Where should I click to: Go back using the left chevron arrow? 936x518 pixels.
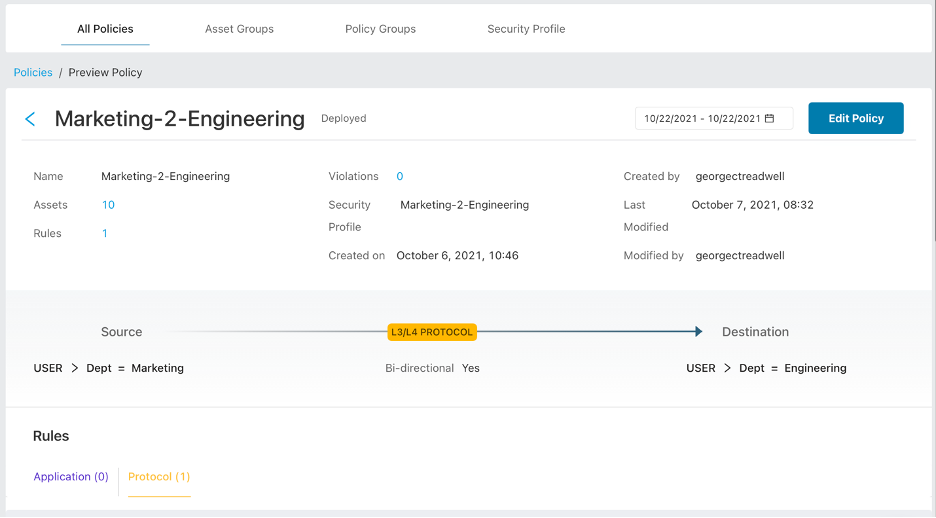pyautogui.click(x=30, y=119)
